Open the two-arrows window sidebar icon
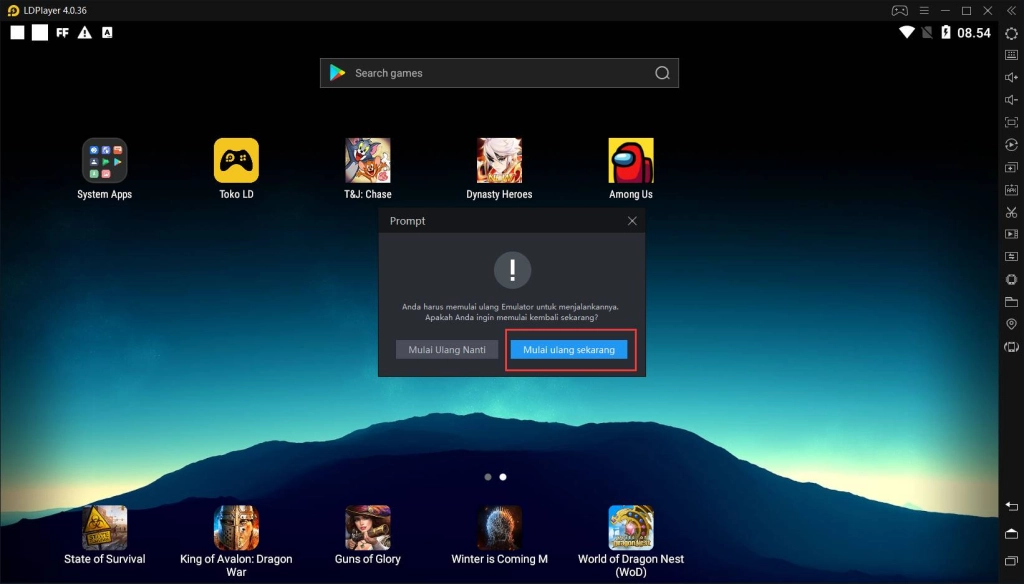 [1011, 256]
